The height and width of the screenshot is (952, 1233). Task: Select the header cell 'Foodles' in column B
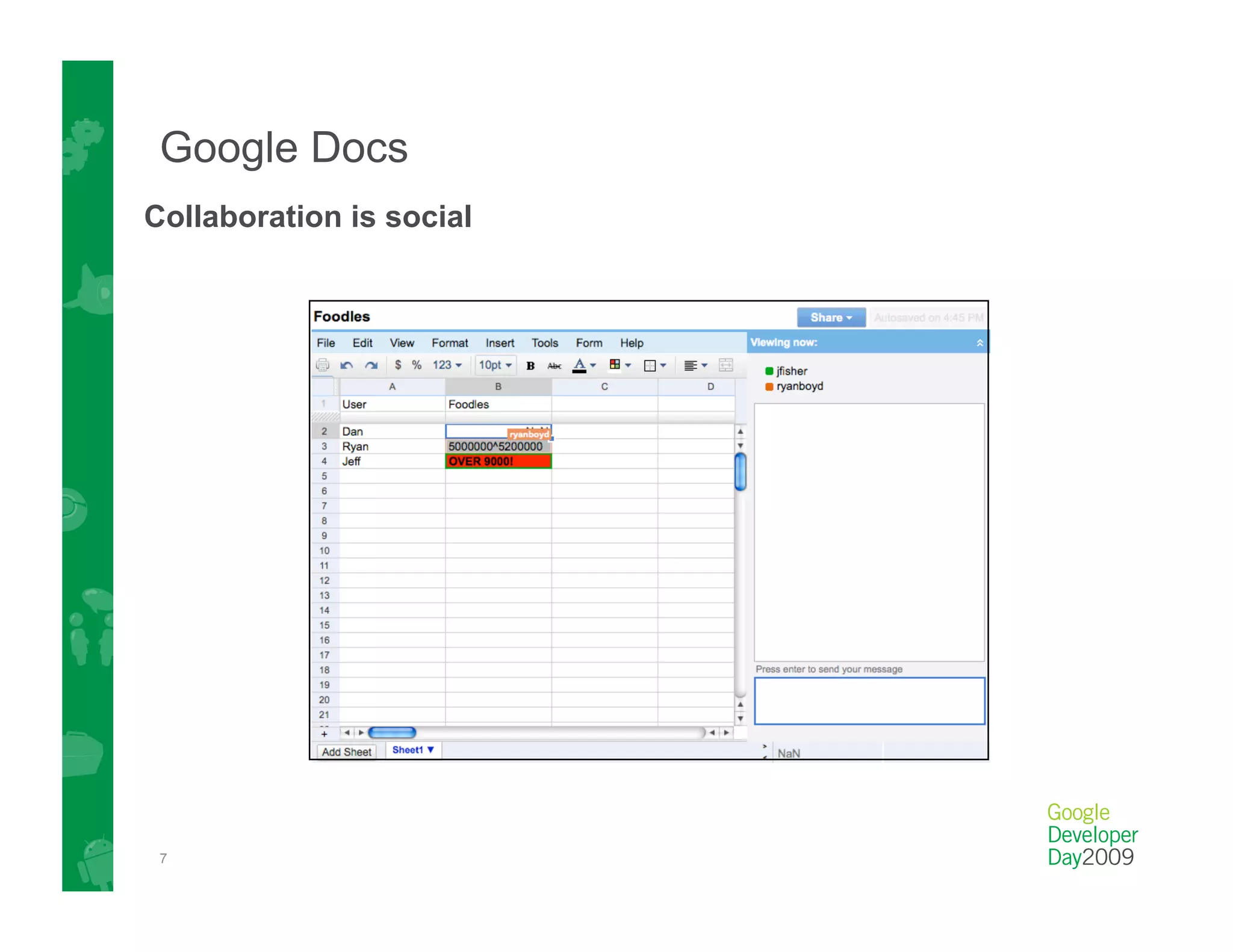(x=498, y=404)
